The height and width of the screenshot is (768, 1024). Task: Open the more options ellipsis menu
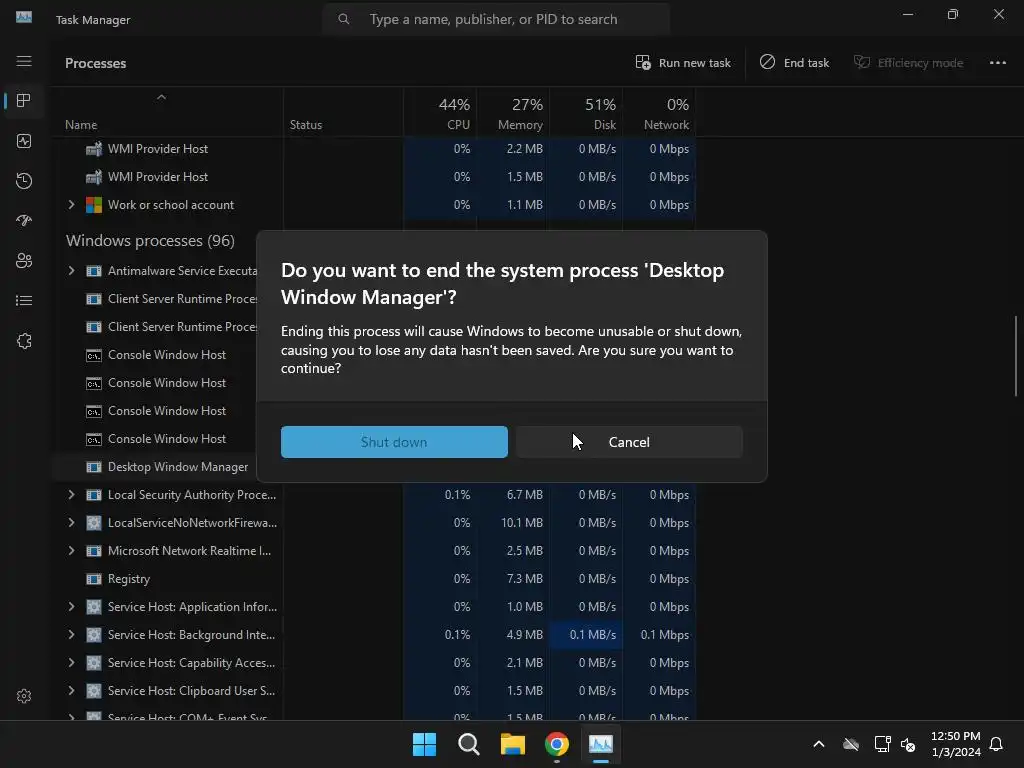[997, 63]
